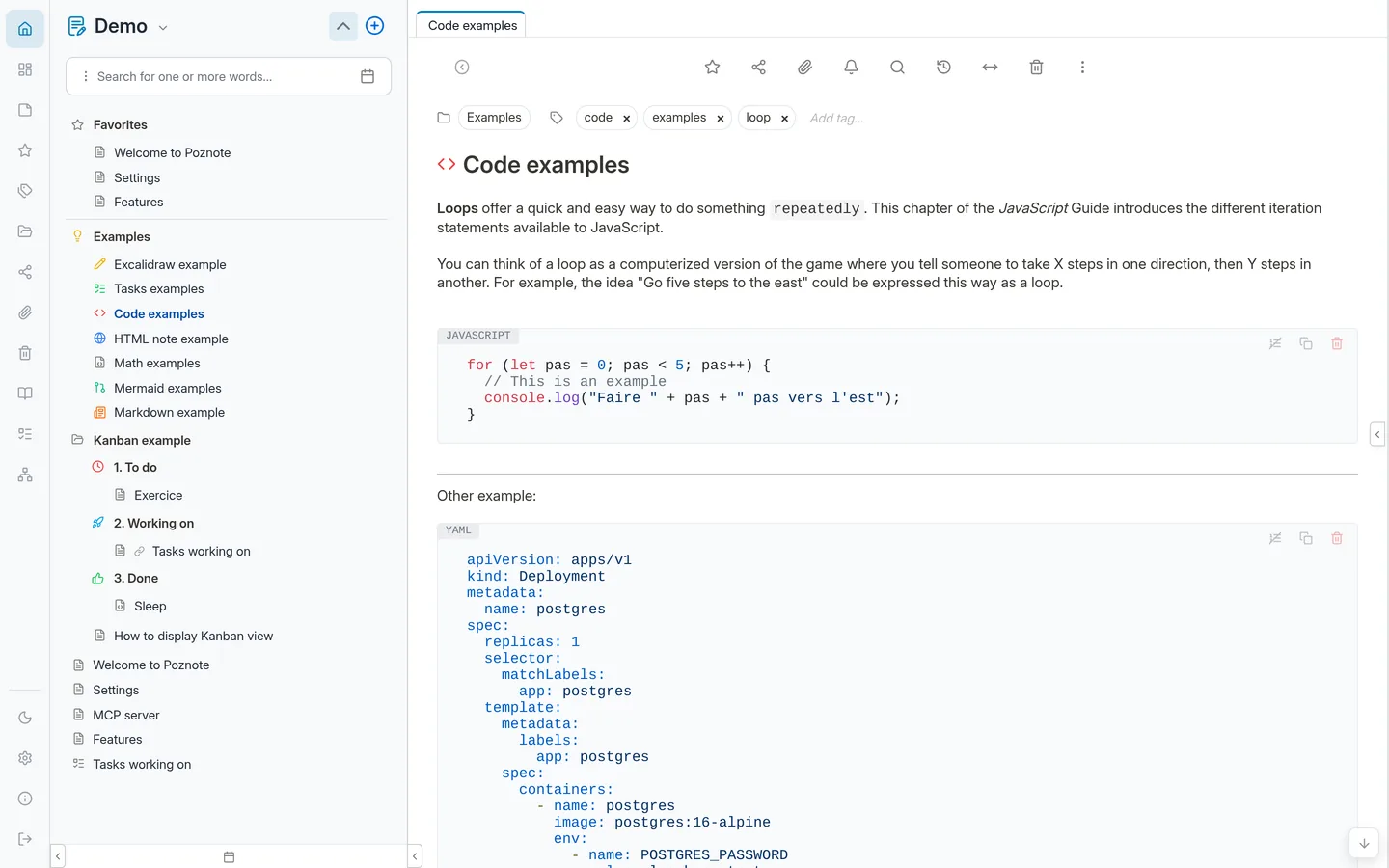Open the Demo workspace dropdown
This screenshot has height=868, width=1389.
tap(163, 28)
